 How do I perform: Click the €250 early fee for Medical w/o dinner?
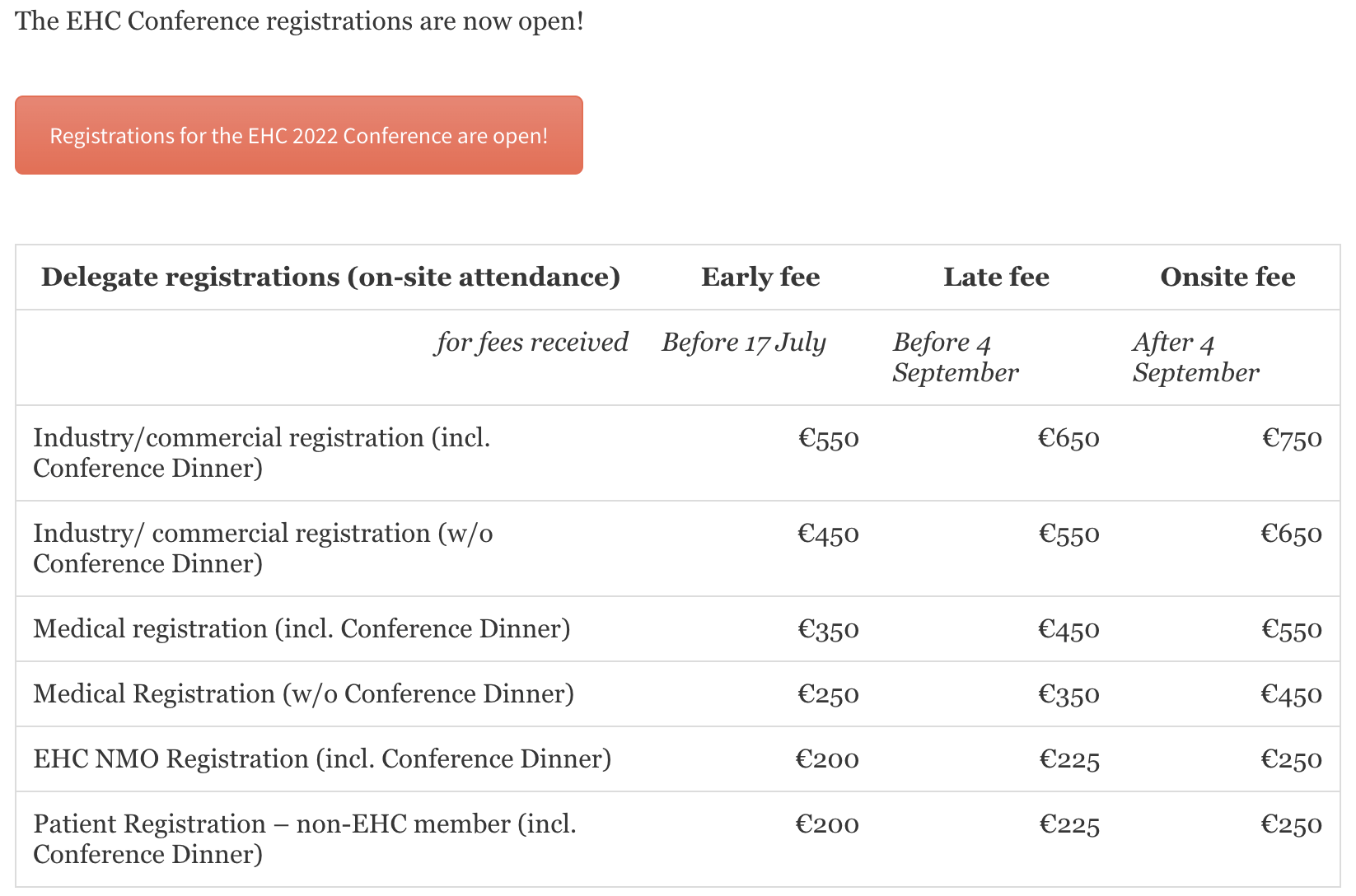click(x=829, y=694)
